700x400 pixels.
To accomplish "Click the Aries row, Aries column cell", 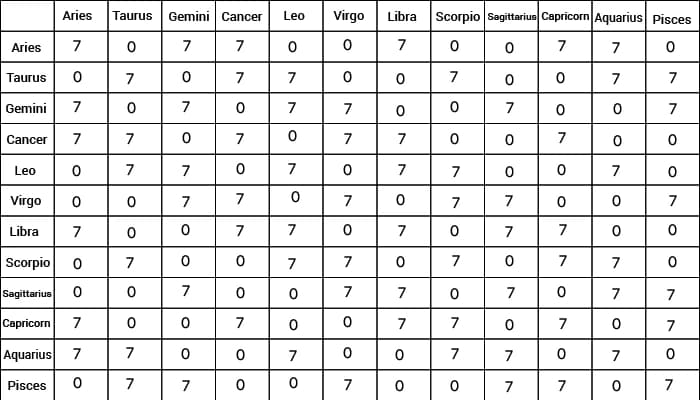I will [x=77, y=47].
